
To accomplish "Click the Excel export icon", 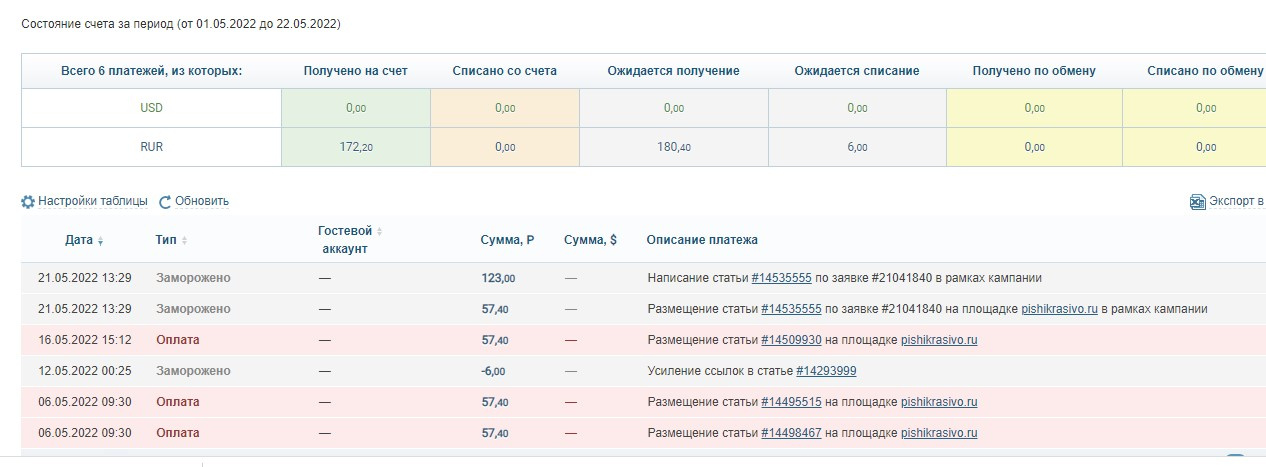I will (x=1197, y=201).
